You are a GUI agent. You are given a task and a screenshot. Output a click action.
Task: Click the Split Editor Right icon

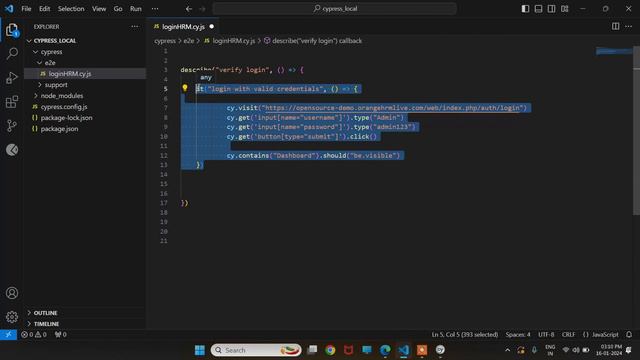[616, 27]
